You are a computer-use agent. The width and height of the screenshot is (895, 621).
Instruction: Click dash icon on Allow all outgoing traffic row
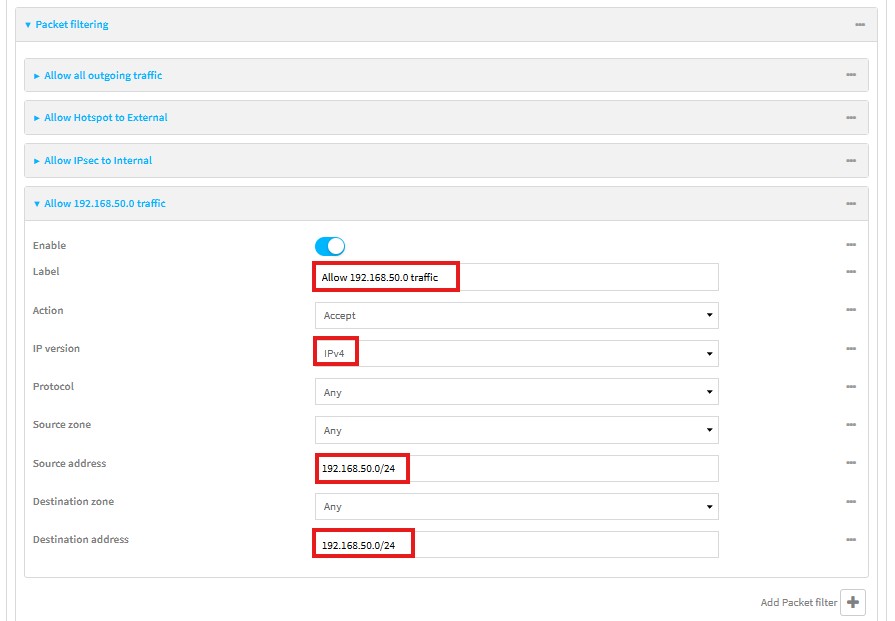(851, 75)
